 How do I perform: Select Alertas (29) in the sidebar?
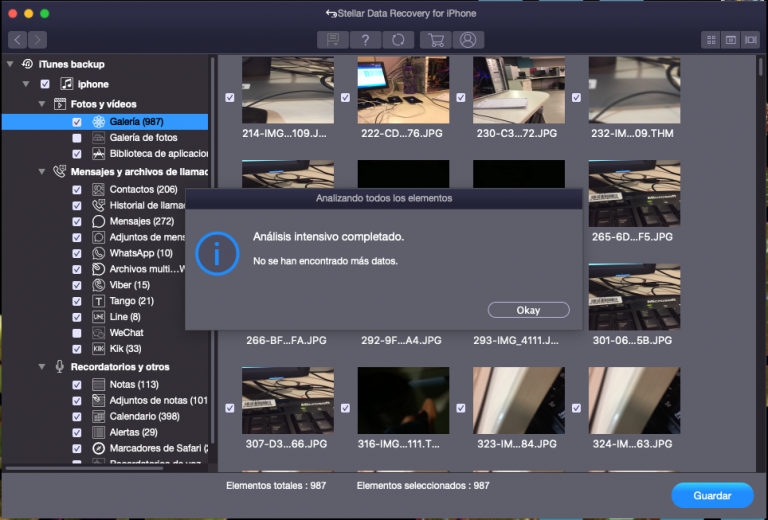[133, 432]
